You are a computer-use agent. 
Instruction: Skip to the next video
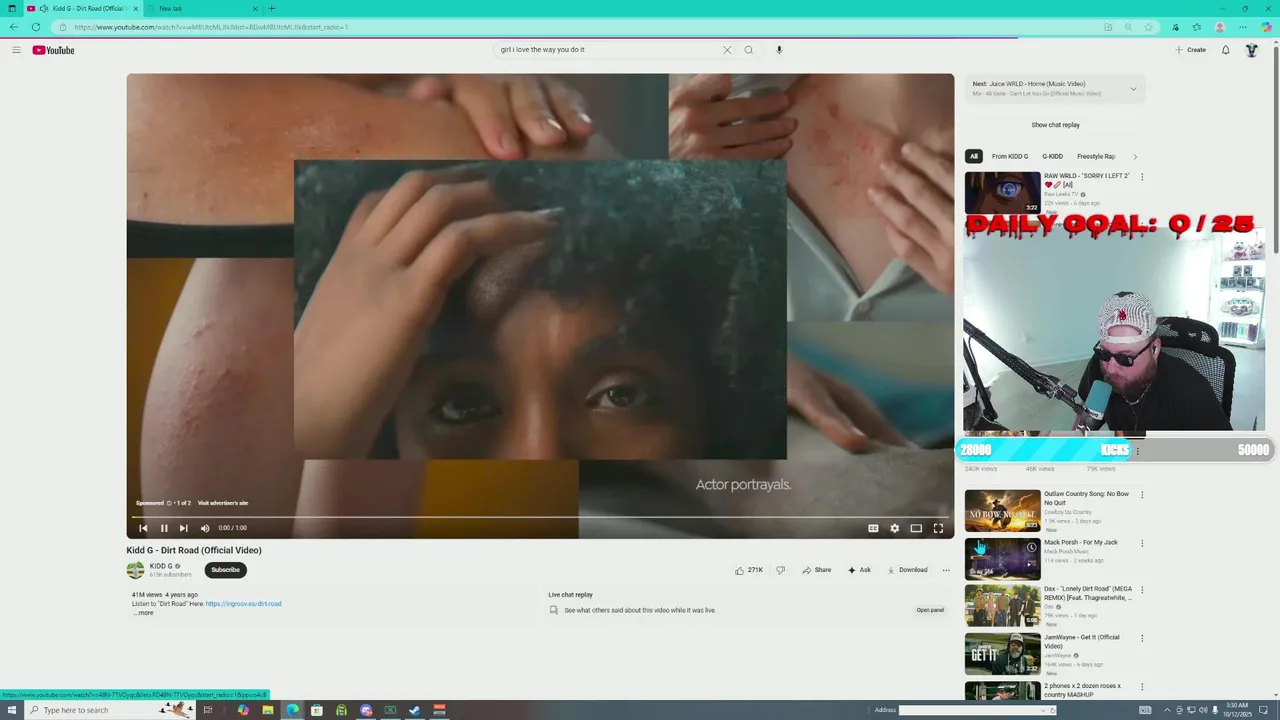tap(183, 528)
